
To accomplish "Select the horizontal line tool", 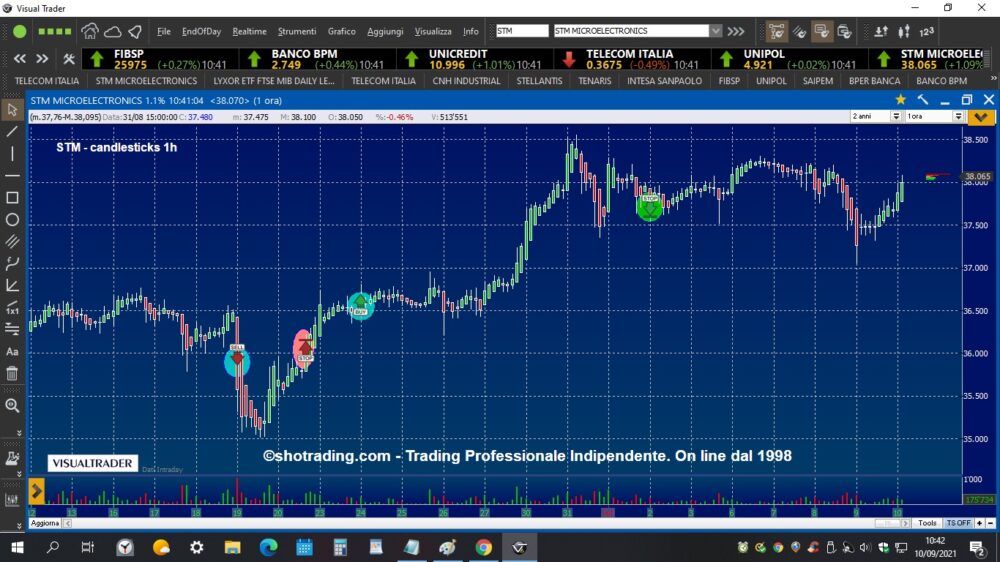I will [12, 175].
